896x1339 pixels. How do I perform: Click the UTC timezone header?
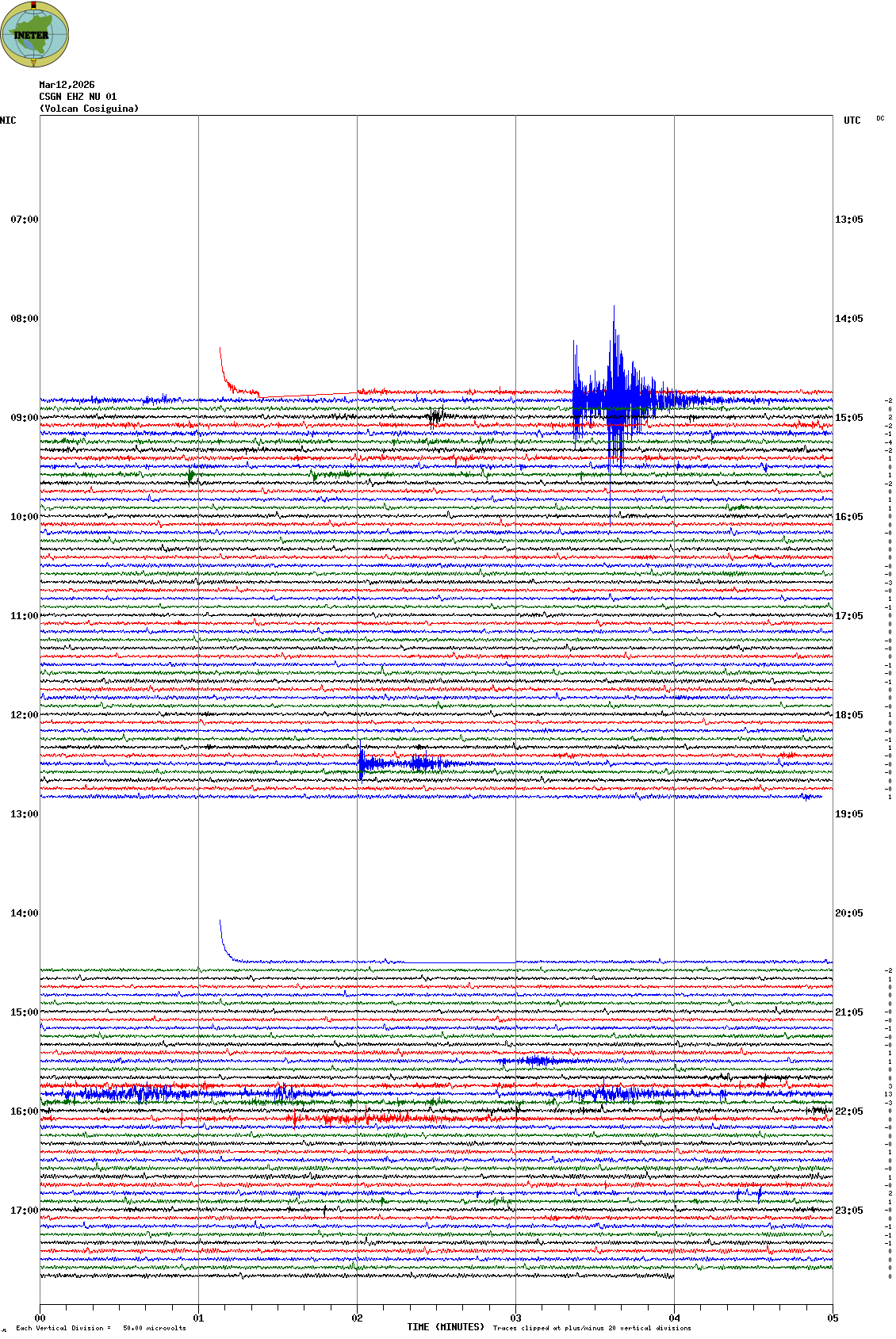852,121
